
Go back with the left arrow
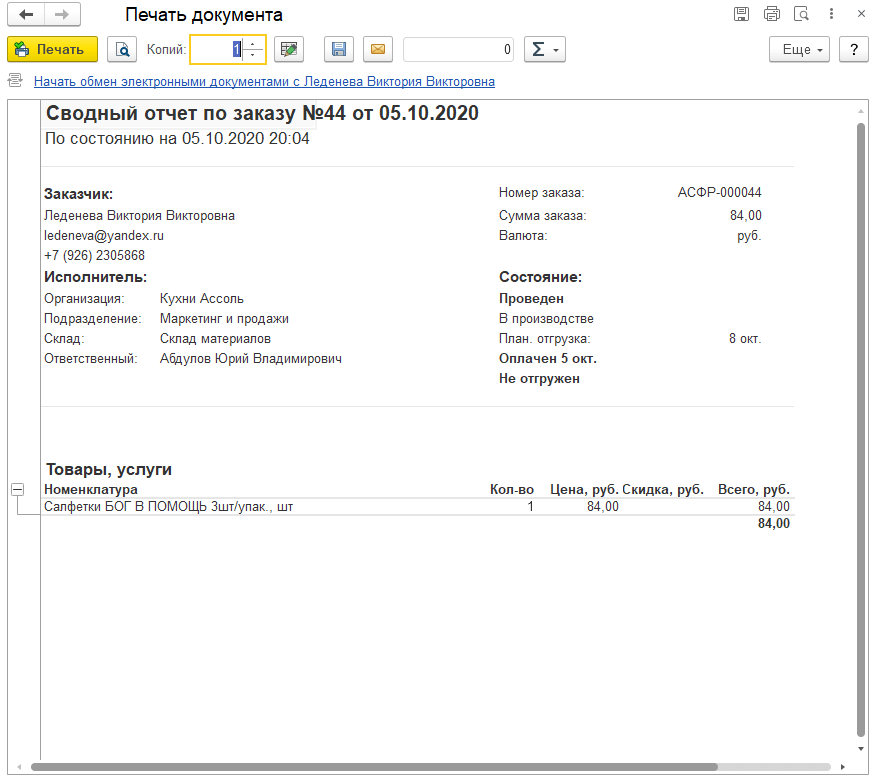[x=26, y=15]
